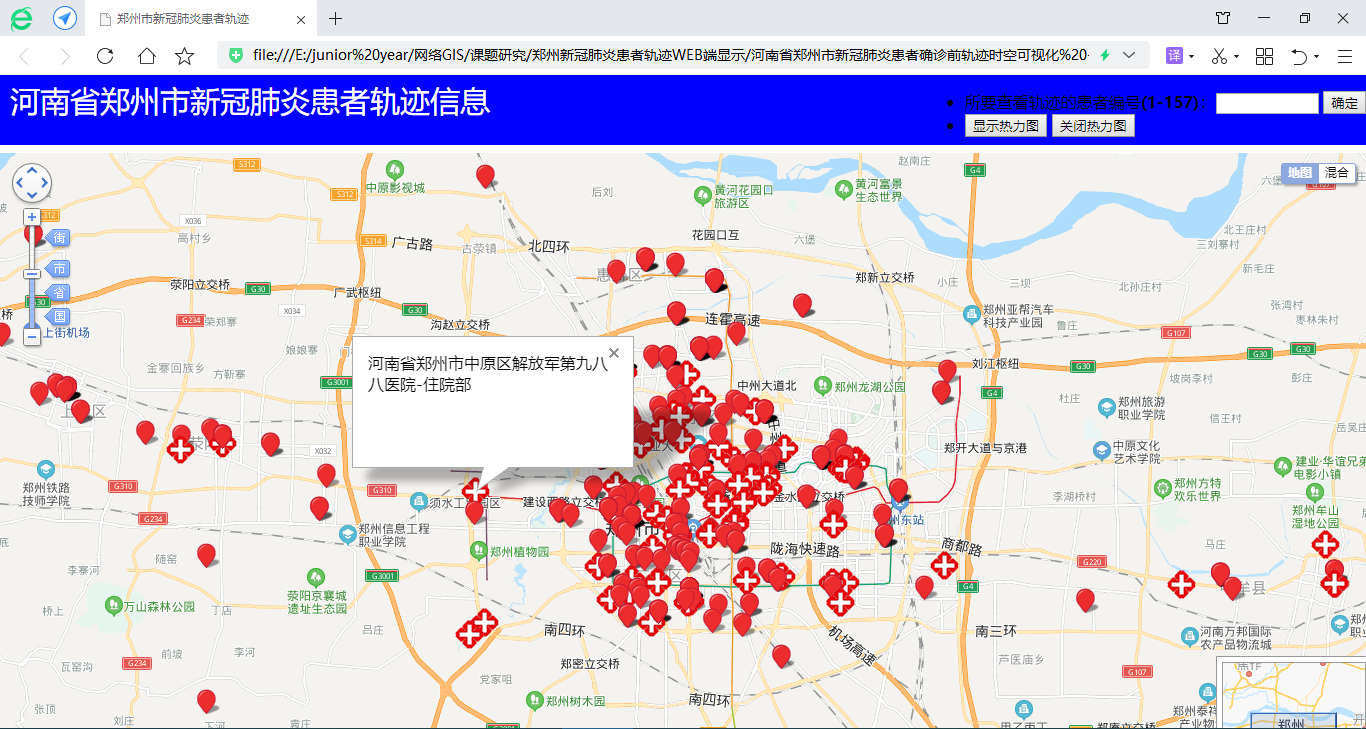1366x729 pixels.
Task: Click the 黄河花园口旅游区 POI icon
Action: (703, 197)
